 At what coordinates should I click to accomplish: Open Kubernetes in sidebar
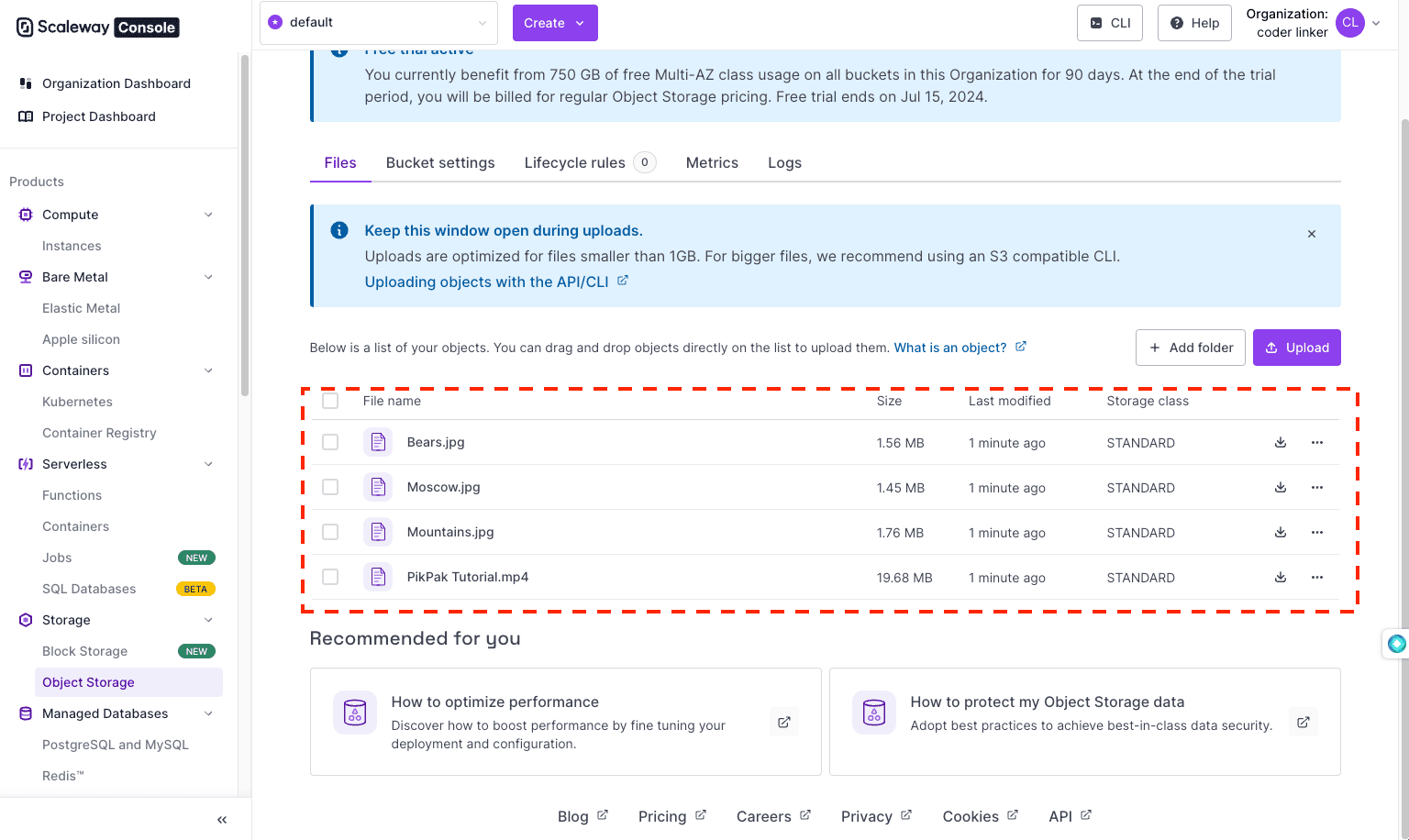tap(77, 402)
